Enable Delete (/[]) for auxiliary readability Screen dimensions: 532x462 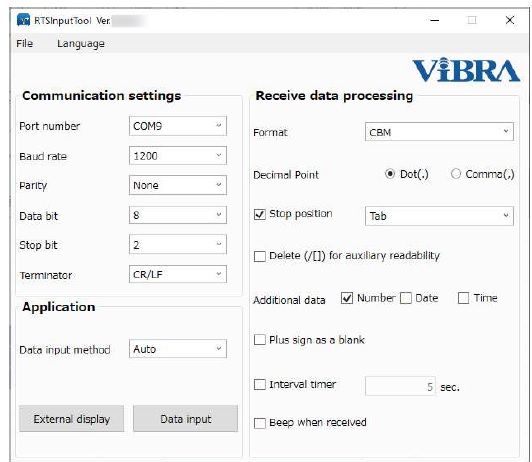click(x=260, y=256)
